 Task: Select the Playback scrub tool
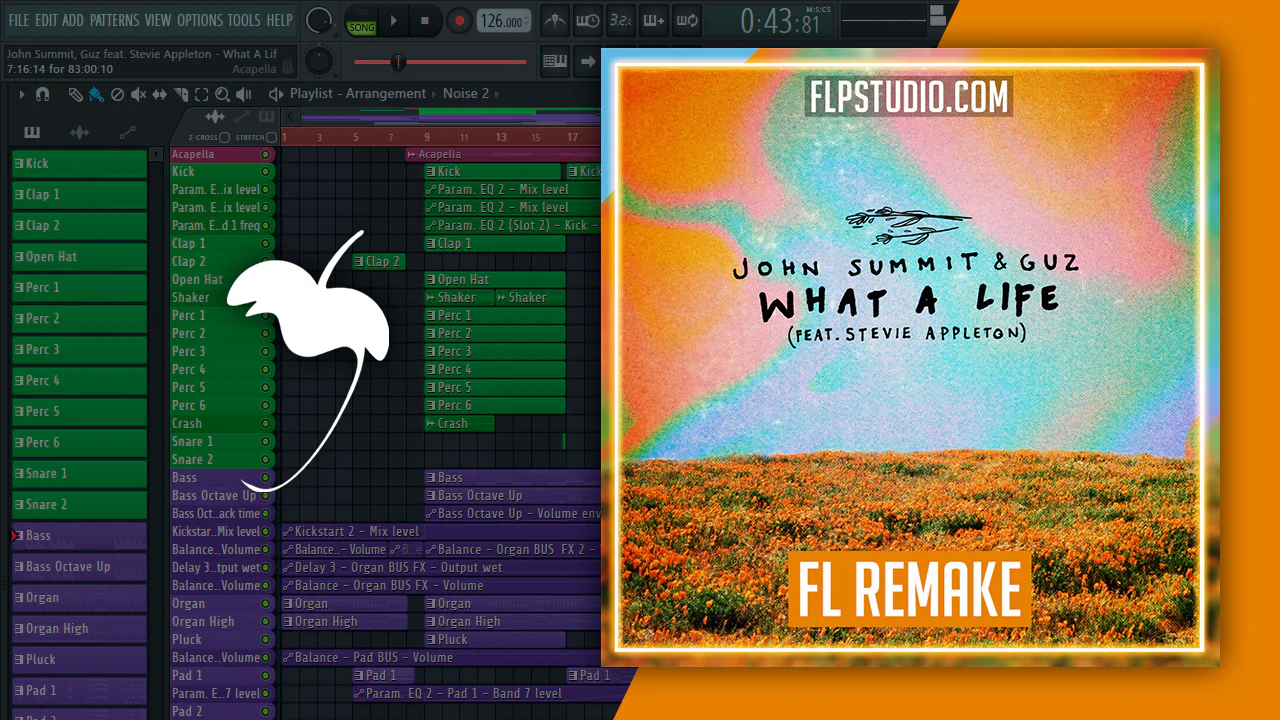click(243, 94)
